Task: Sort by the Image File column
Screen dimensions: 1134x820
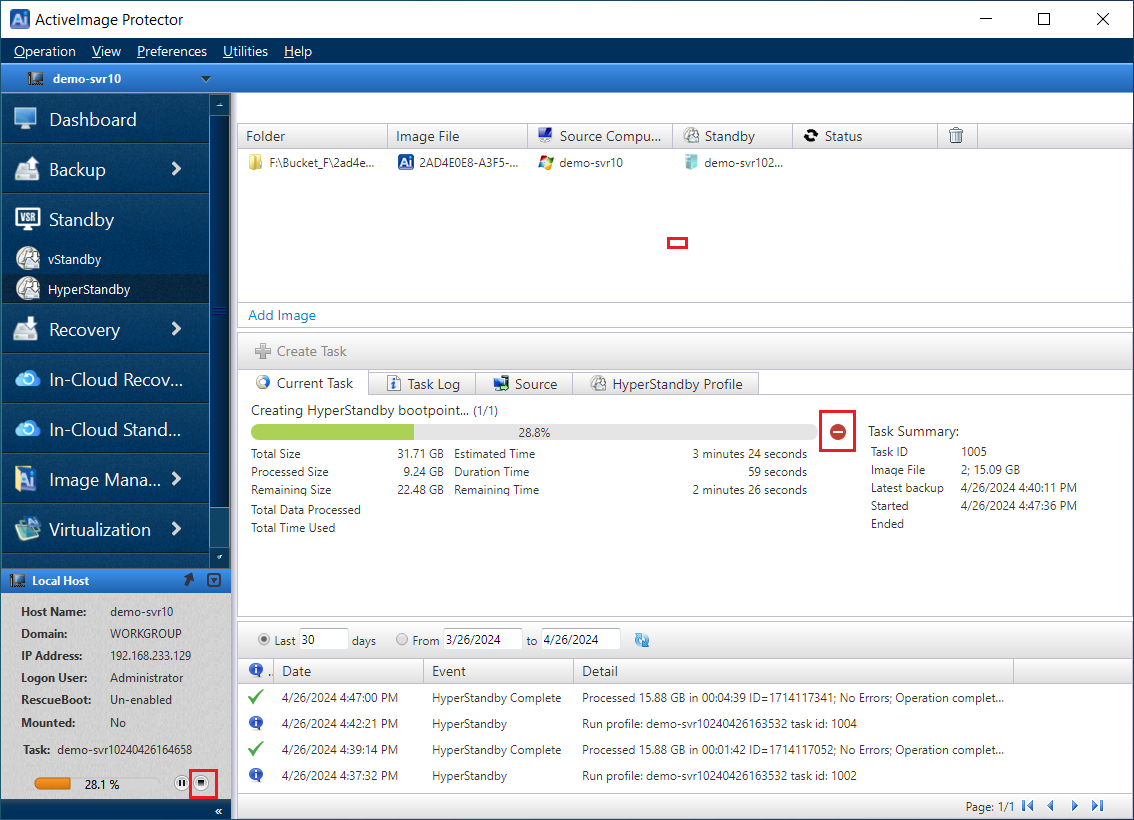Action: tap(457, 136)
